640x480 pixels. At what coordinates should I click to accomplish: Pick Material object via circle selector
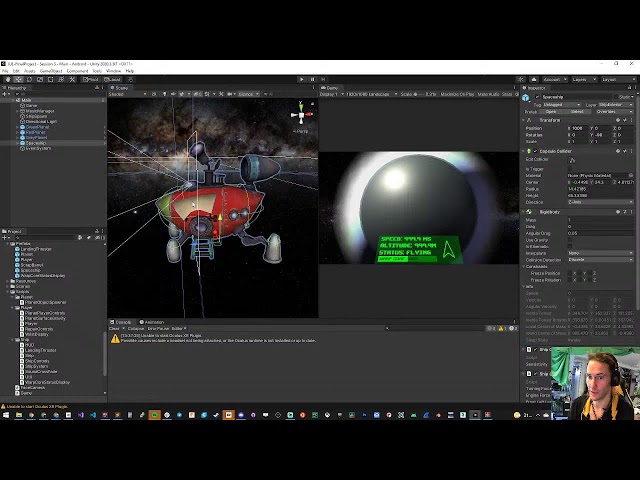(x=631, y=176)
